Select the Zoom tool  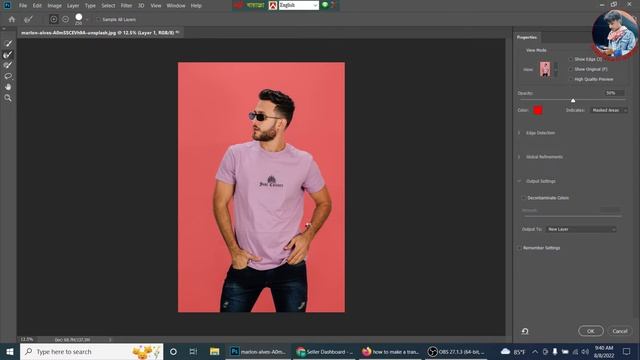[x=8, y=98]
